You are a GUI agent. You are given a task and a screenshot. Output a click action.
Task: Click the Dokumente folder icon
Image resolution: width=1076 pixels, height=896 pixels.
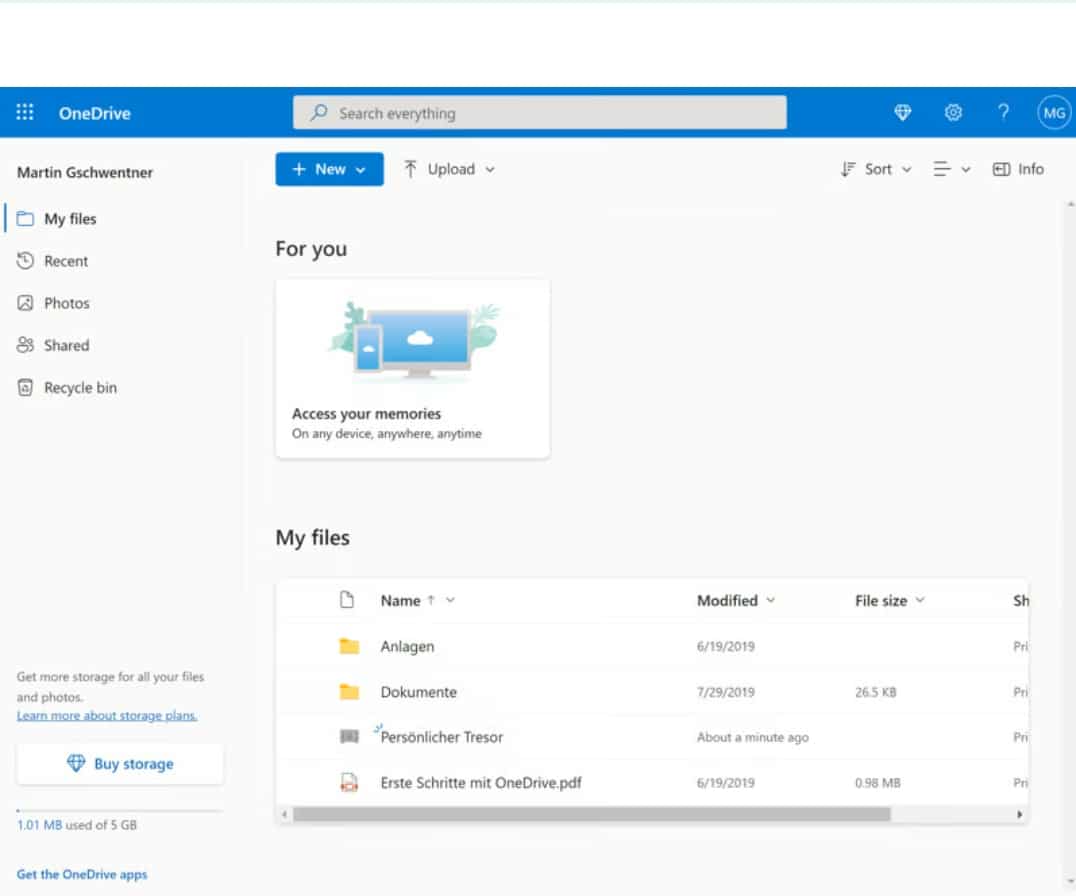tap(349, 692)
